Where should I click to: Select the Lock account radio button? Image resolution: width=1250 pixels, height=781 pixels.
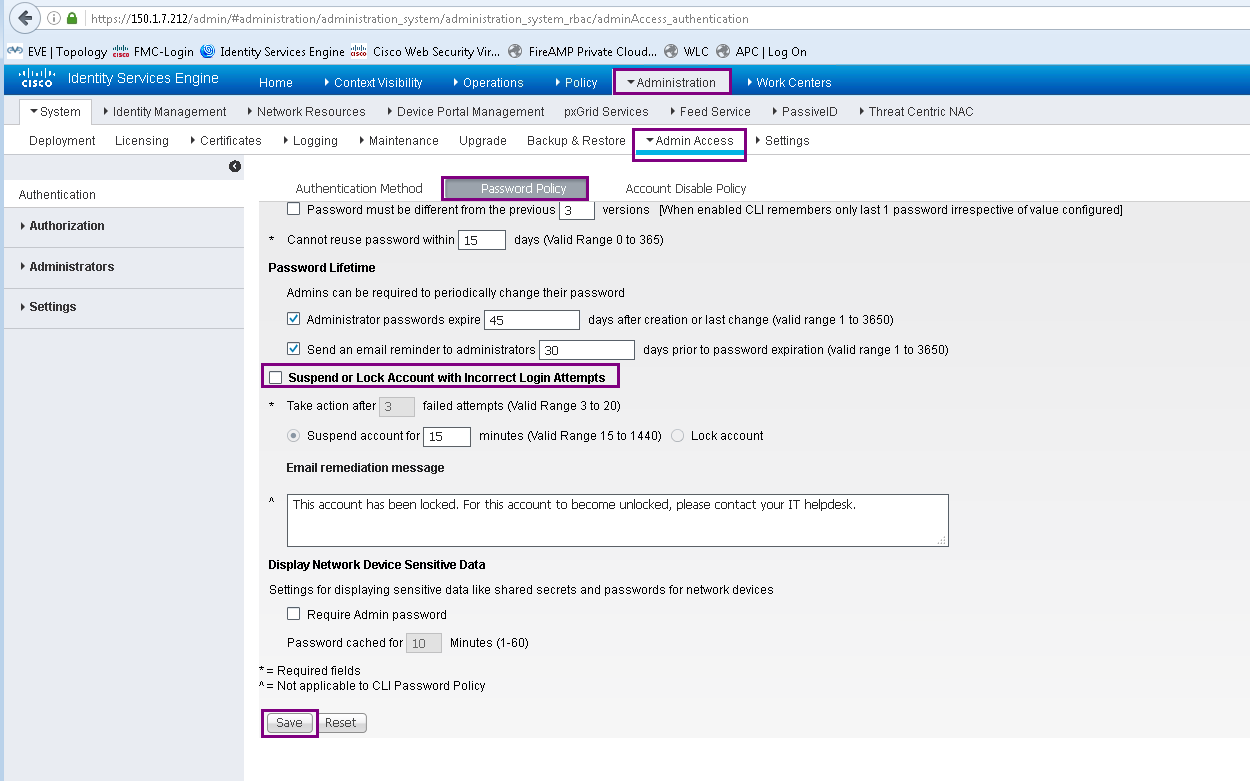point(677,435)
